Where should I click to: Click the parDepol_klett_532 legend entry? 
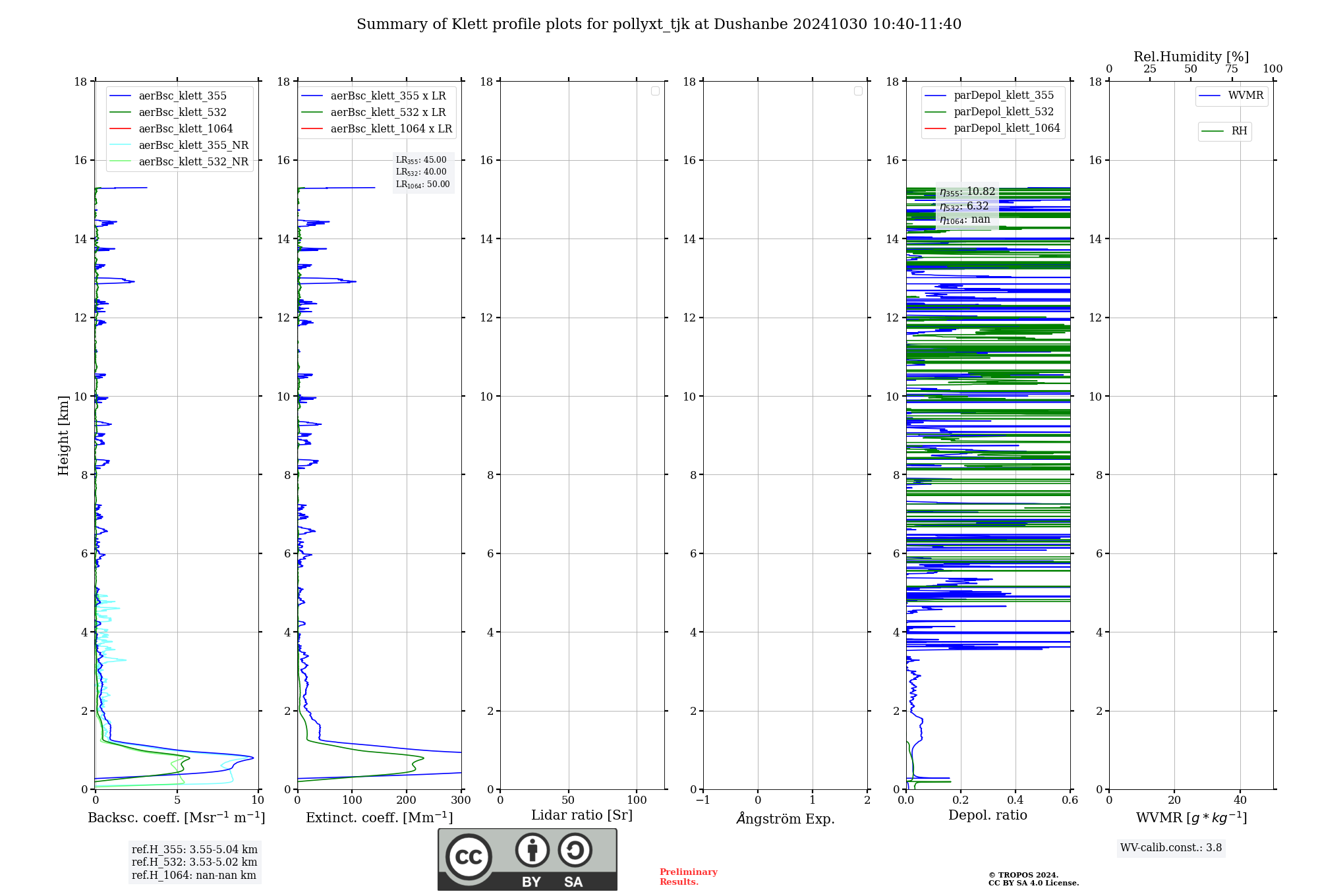[x=989, y=111]
